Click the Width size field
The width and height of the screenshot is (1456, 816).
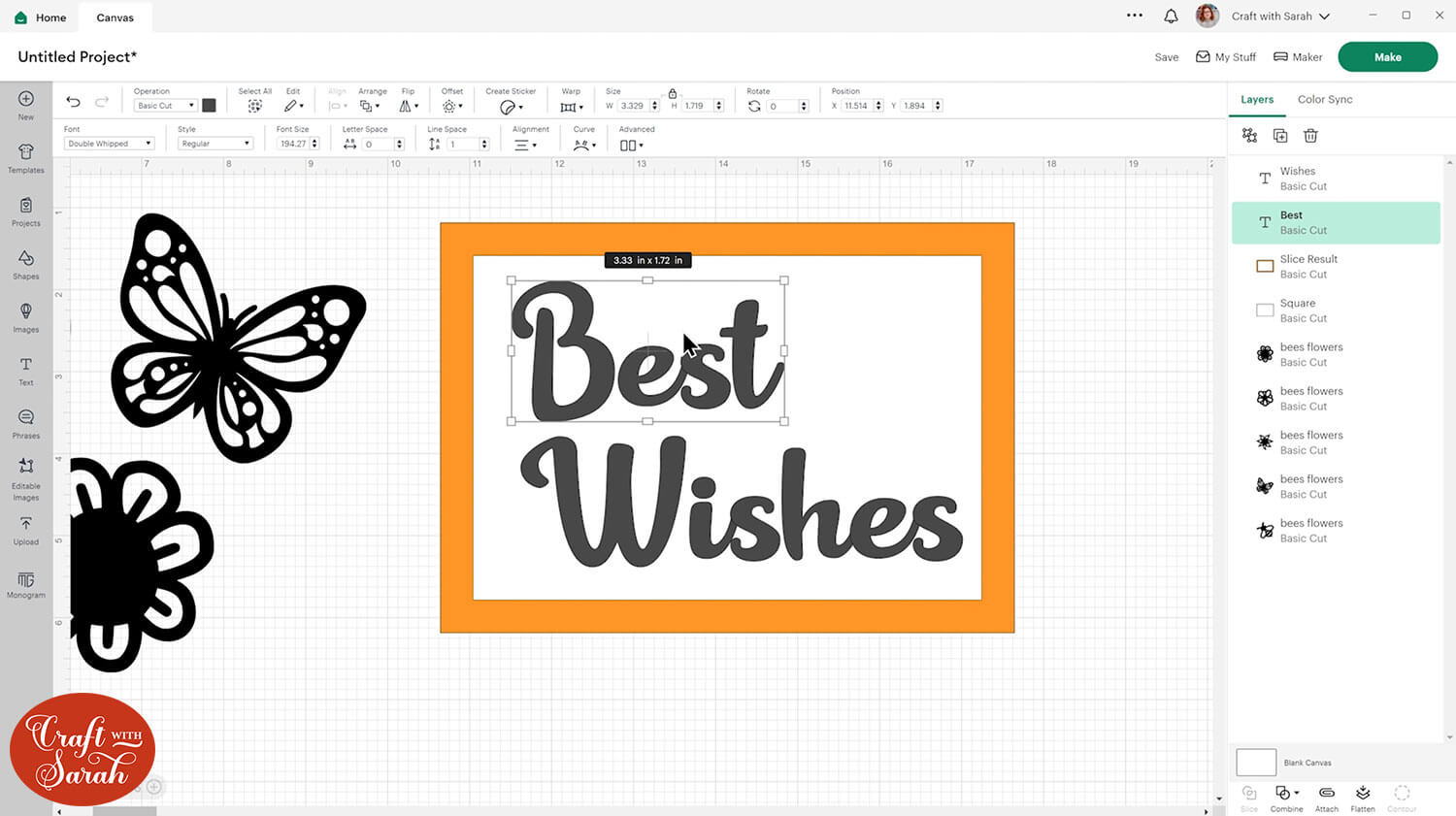click(x=634, y=106)
